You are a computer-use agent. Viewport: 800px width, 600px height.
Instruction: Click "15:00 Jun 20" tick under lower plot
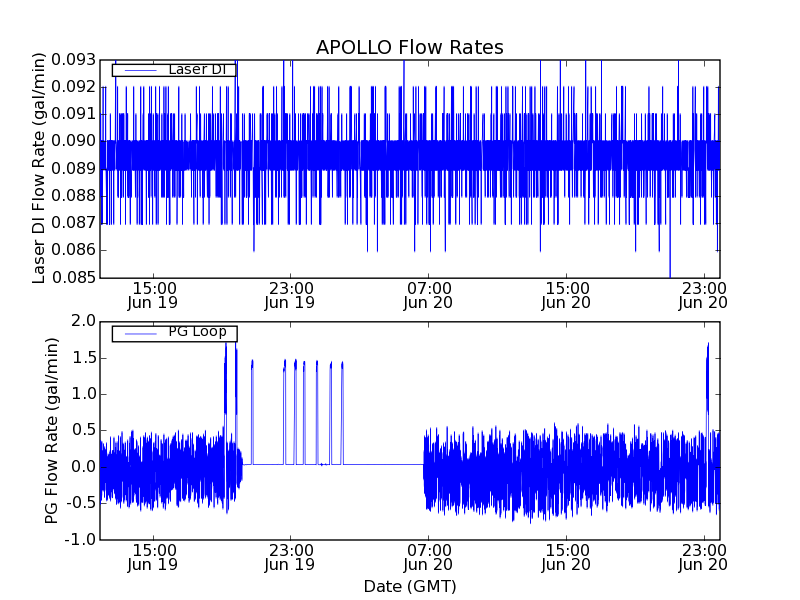tap(566, 557)
